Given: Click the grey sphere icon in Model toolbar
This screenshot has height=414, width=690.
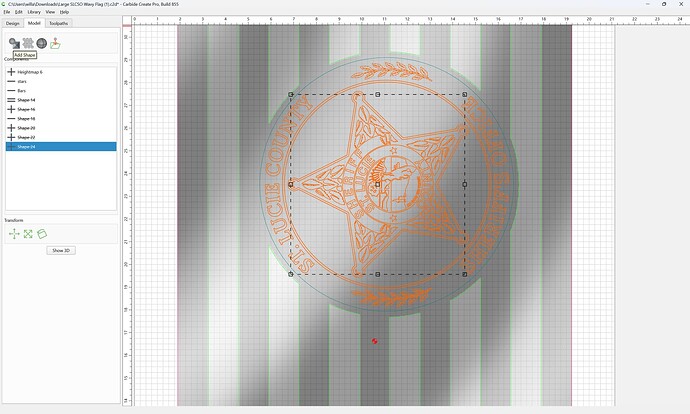Looking at the screenshot, I should [42, 43].
